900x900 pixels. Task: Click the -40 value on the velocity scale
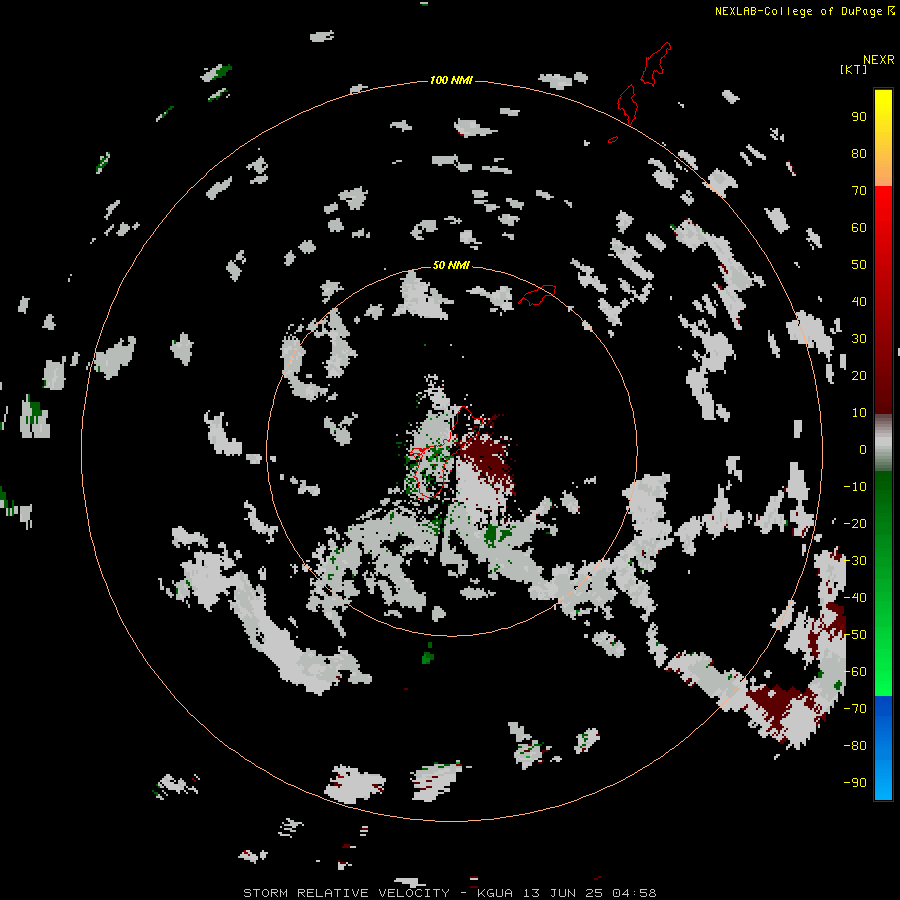point(855,598)
